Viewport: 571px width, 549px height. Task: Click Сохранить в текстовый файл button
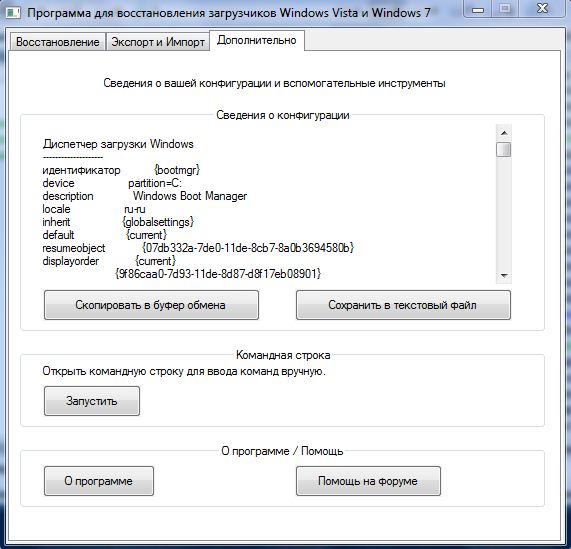[403, 305]
